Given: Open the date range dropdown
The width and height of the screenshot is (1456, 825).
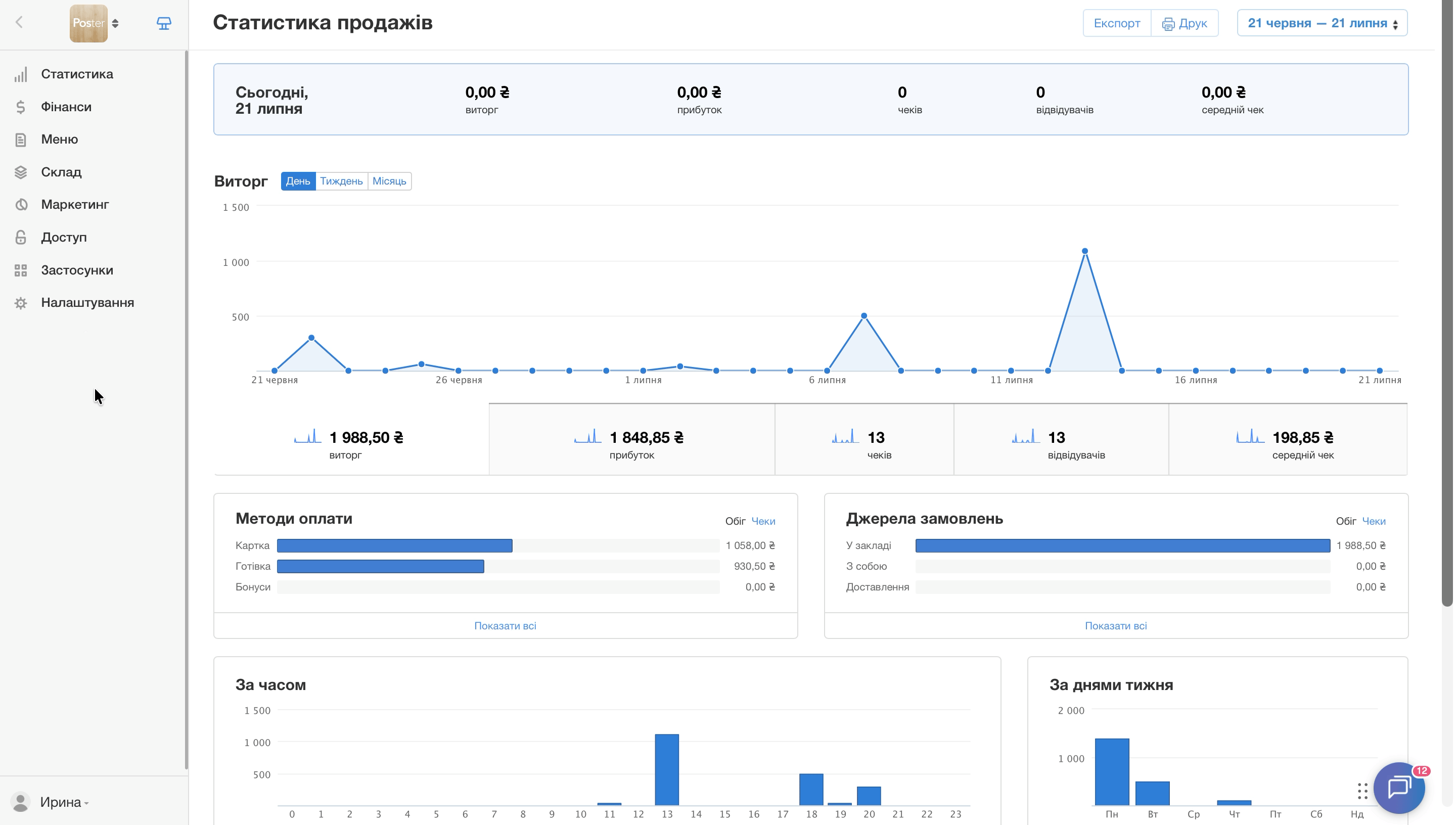Looking at the screenshot, I should 1323,23.
